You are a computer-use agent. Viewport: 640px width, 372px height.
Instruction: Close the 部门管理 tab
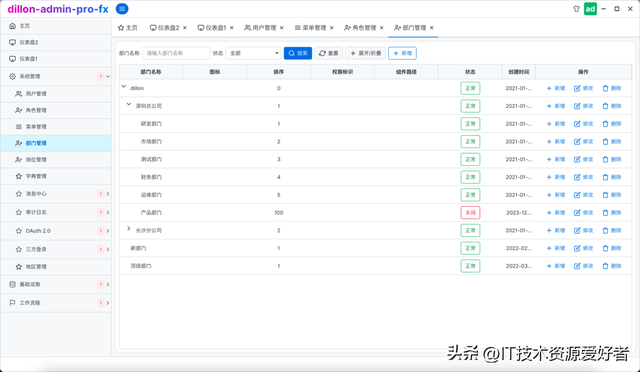pos(431,28)
